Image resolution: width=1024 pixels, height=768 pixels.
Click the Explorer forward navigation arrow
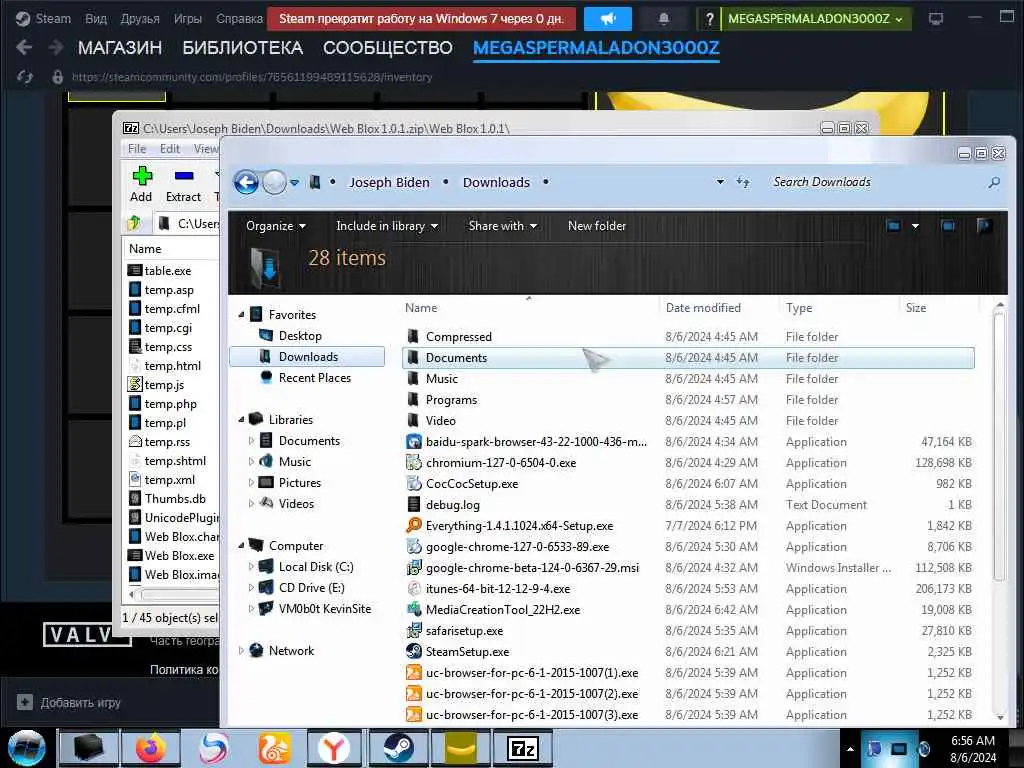[274, 182]
